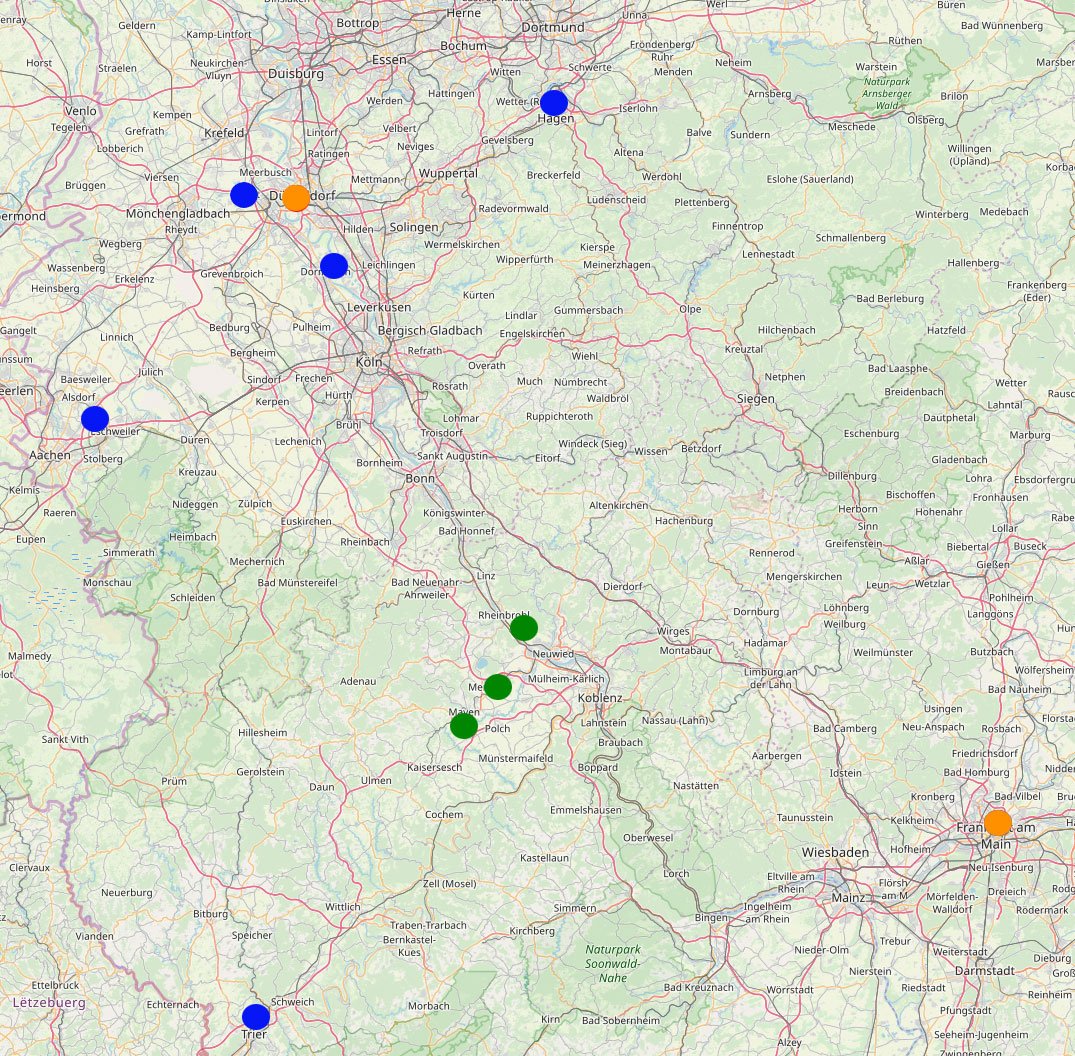This screenshot has width=1075, height=1056.
Task: Click the Wuppertal city label
Action: pos(448,173)
